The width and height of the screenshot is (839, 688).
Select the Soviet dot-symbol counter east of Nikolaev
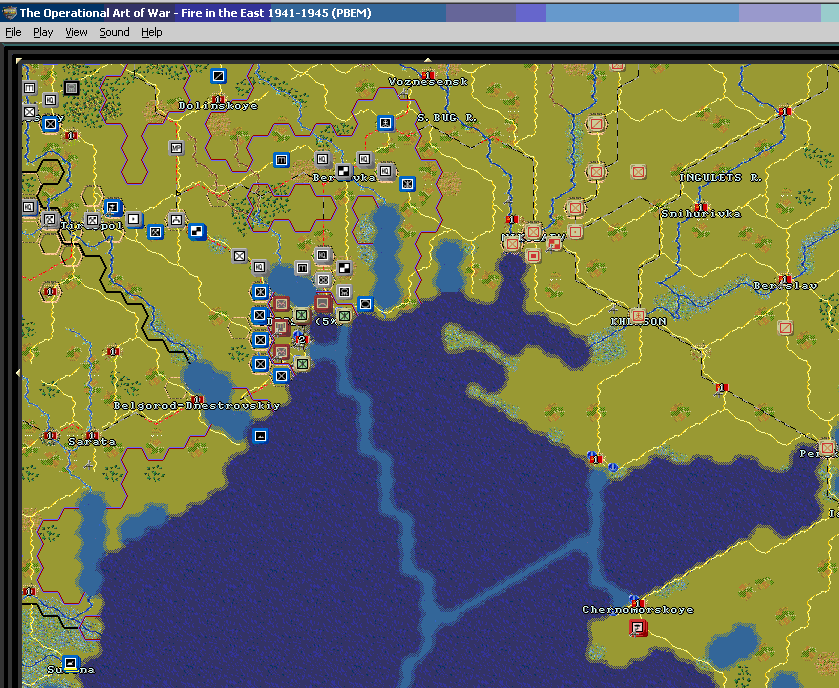pos(575,232)
